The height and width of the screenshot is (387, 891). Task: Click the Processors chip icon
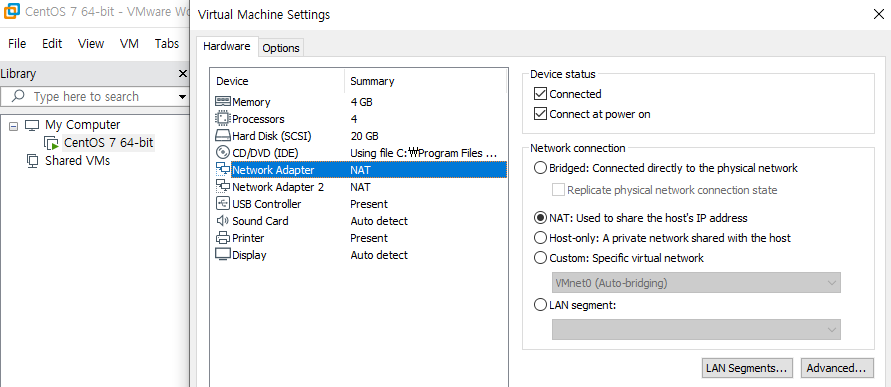tap(223, 119)
